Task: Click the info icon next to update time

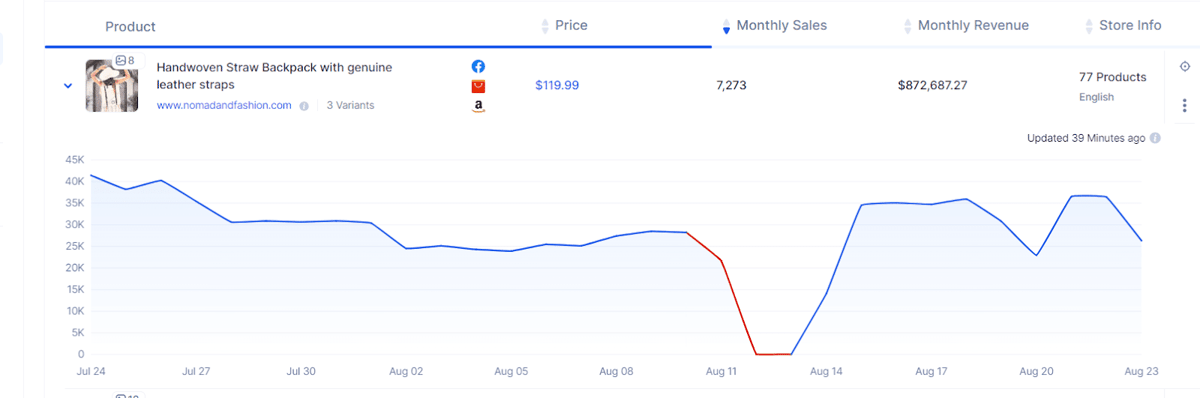Action: 1155,138
